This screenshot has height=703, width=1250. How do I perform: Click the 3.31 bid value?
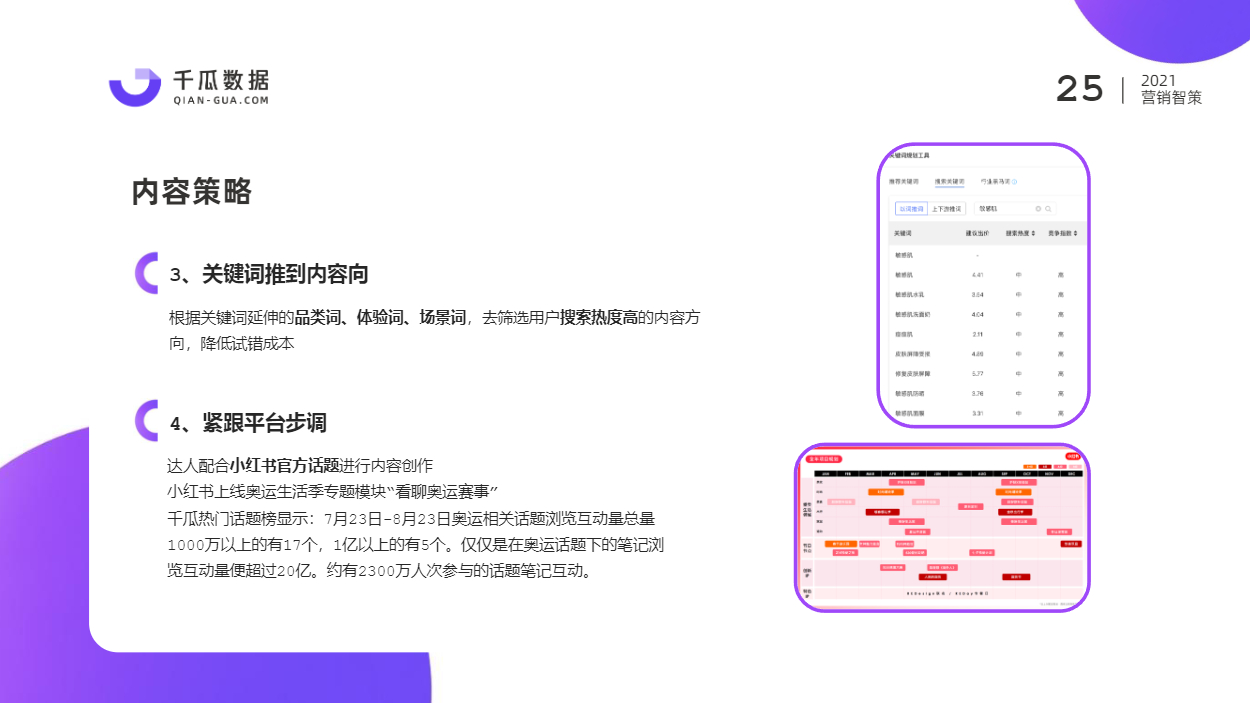tap(978, 413)
